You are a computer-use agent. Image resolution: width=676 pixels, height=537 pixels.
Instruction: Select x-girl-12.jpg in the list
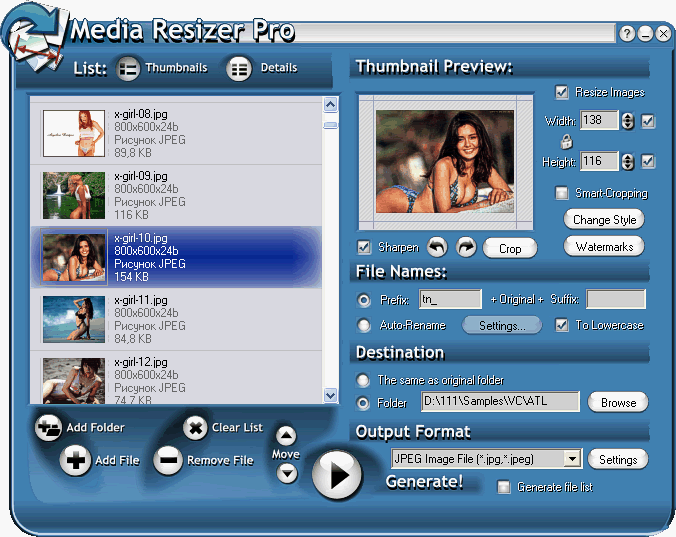click(x=176, y=378)
